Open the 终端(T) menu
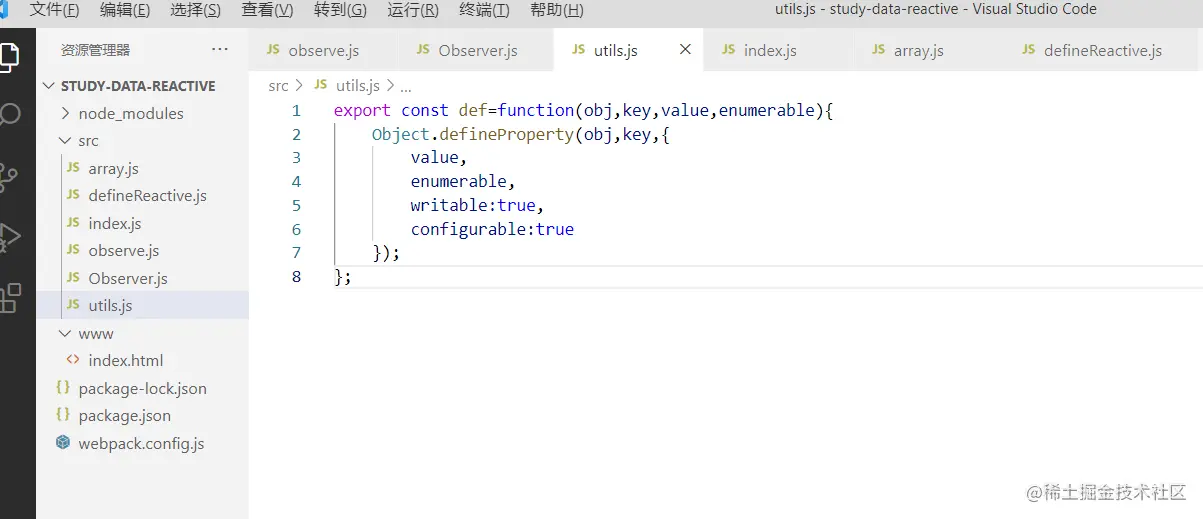The height and width of the screenshot is (519, 1203). click(x=484, y=10)
